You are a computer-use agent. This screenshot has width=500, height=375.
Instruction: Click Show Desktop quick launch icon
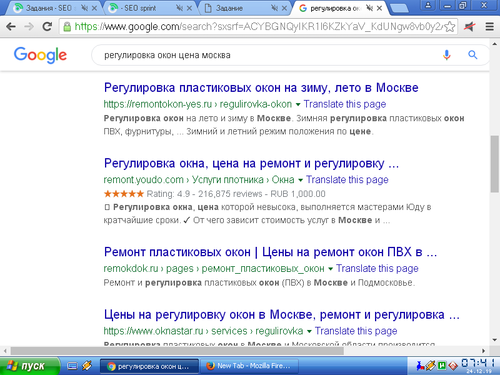72,366
